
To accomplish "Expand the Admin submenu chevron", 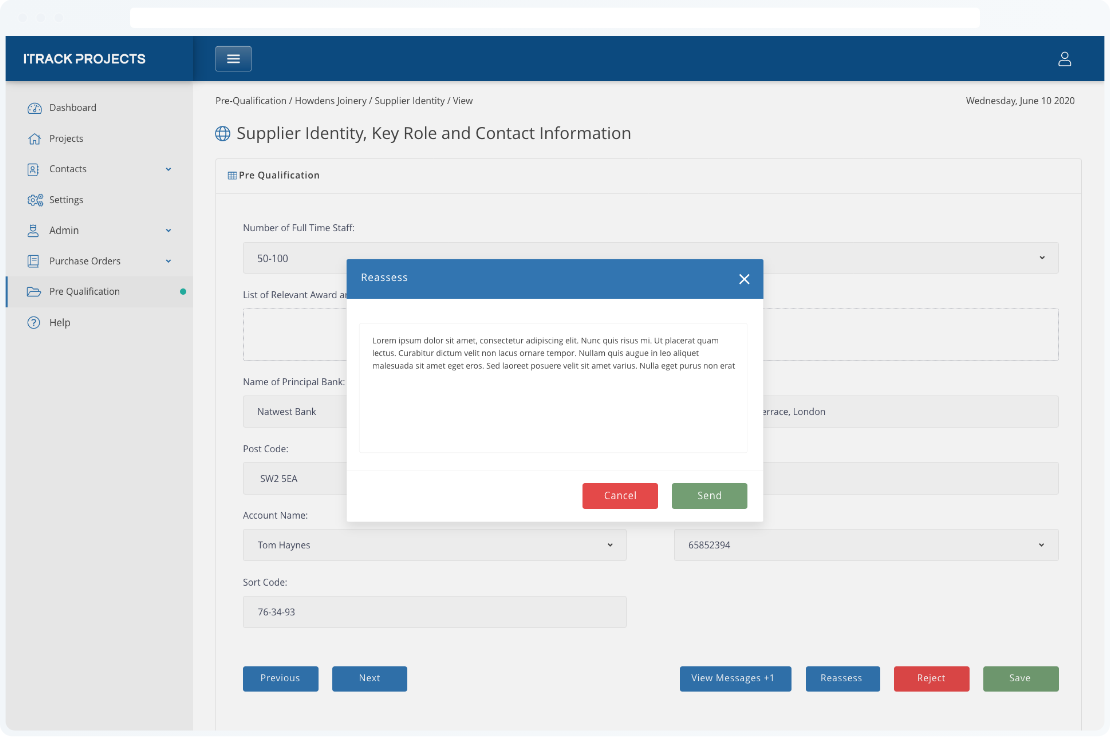I will 168,231.
